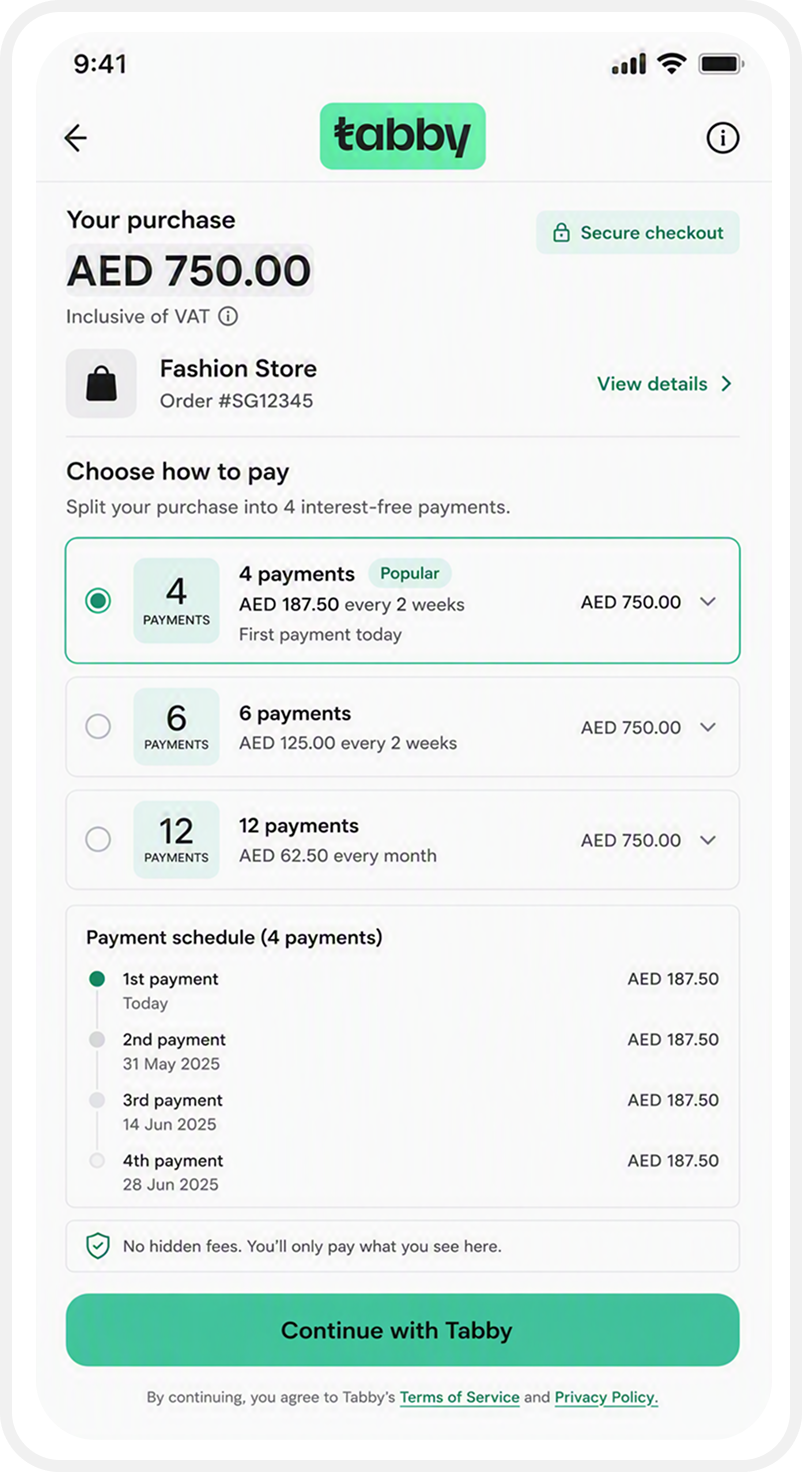Select the 6 payments radio button
This screenshot has width=802, height=1472.
98,727
